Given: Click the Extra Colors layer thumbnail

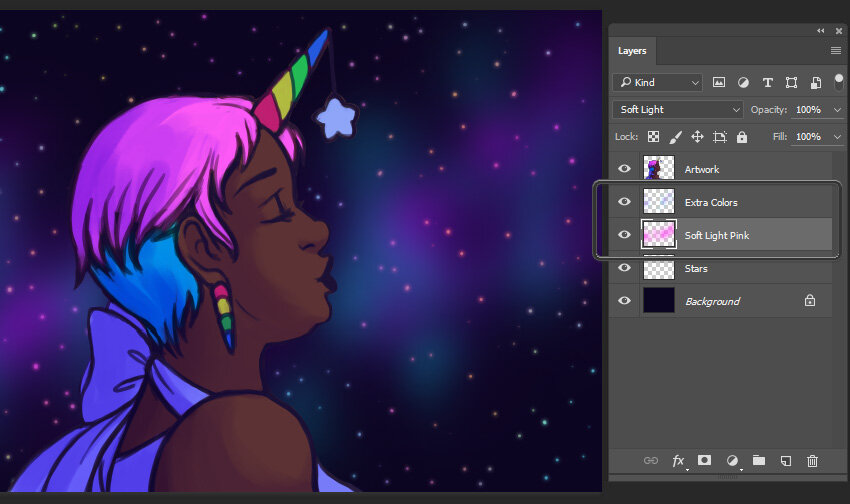Looking at the screenshot, I should 659,201.
